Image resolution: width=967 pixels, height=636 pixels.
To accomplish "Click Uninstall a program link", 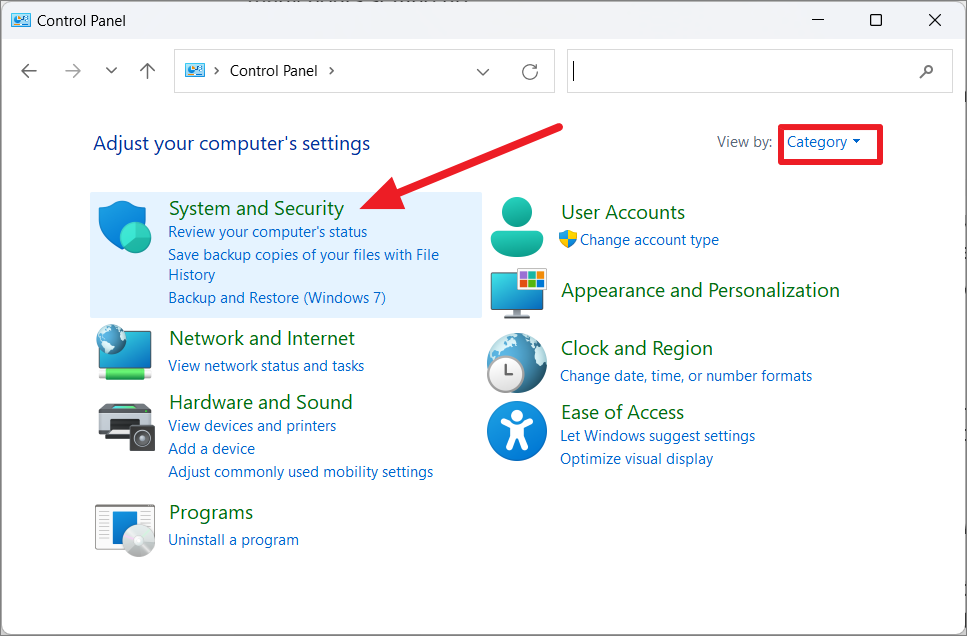I will pos(233,540).
